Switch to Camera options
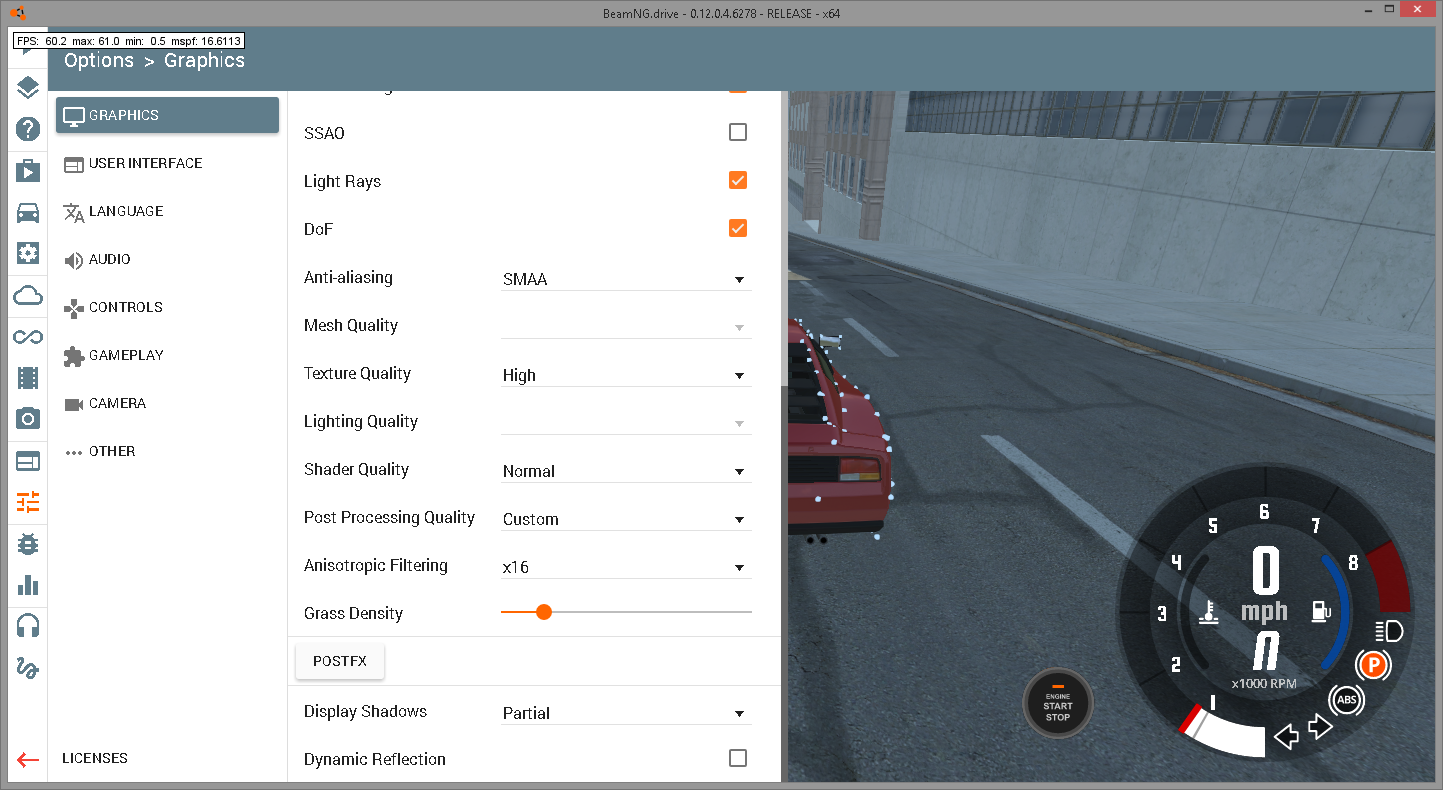Viewport: 1443px width, 790px height. (x=167, y=403)
